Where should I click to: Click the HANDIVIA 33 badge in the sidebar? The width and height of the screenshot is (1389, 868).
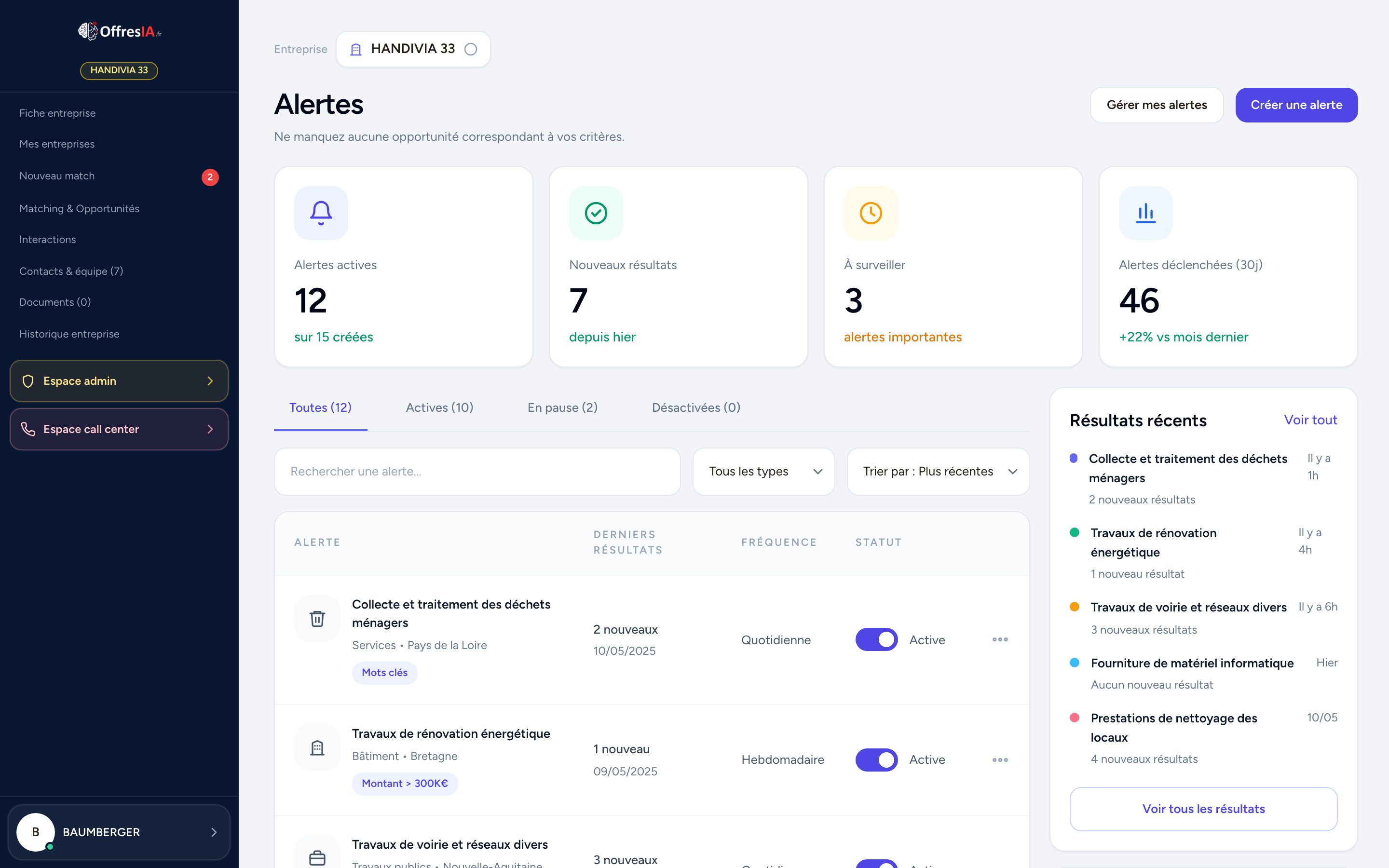(119, 70)
